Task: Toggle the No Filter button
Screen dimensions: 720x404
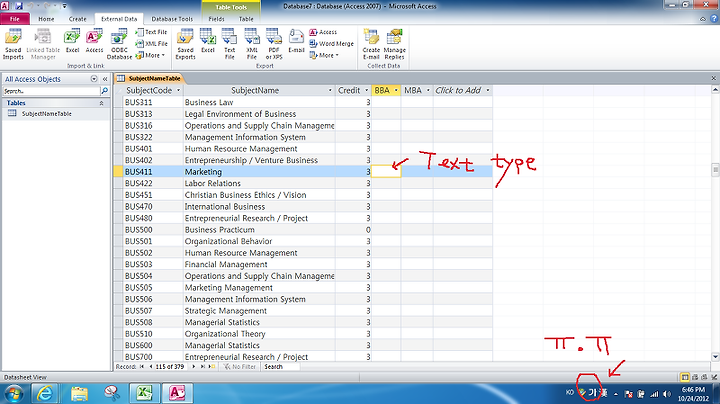Action: point(239,367)
